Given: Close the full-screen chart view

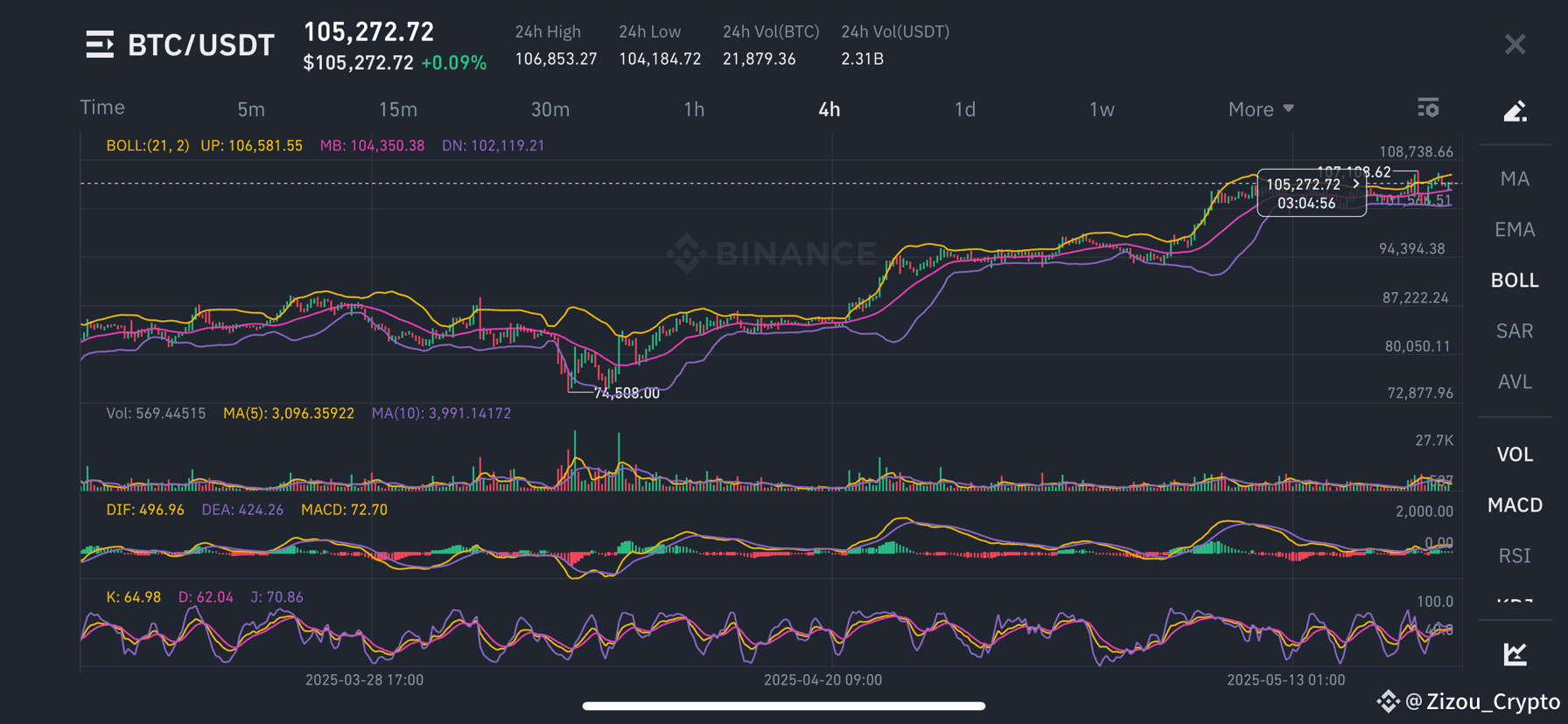Looking at the screenshot, I should click(x=1515, y=45).
